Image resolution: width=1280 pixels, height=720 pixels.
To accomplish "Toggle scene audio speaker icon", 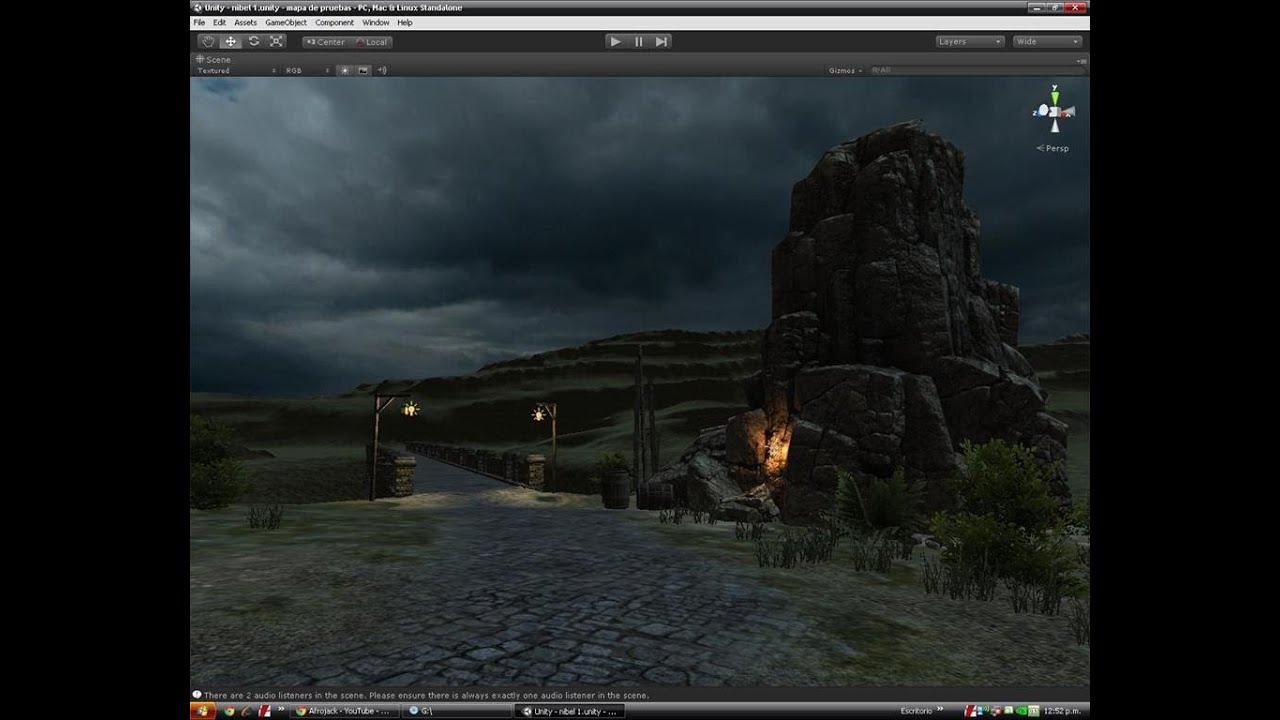I will pos(382,71).
